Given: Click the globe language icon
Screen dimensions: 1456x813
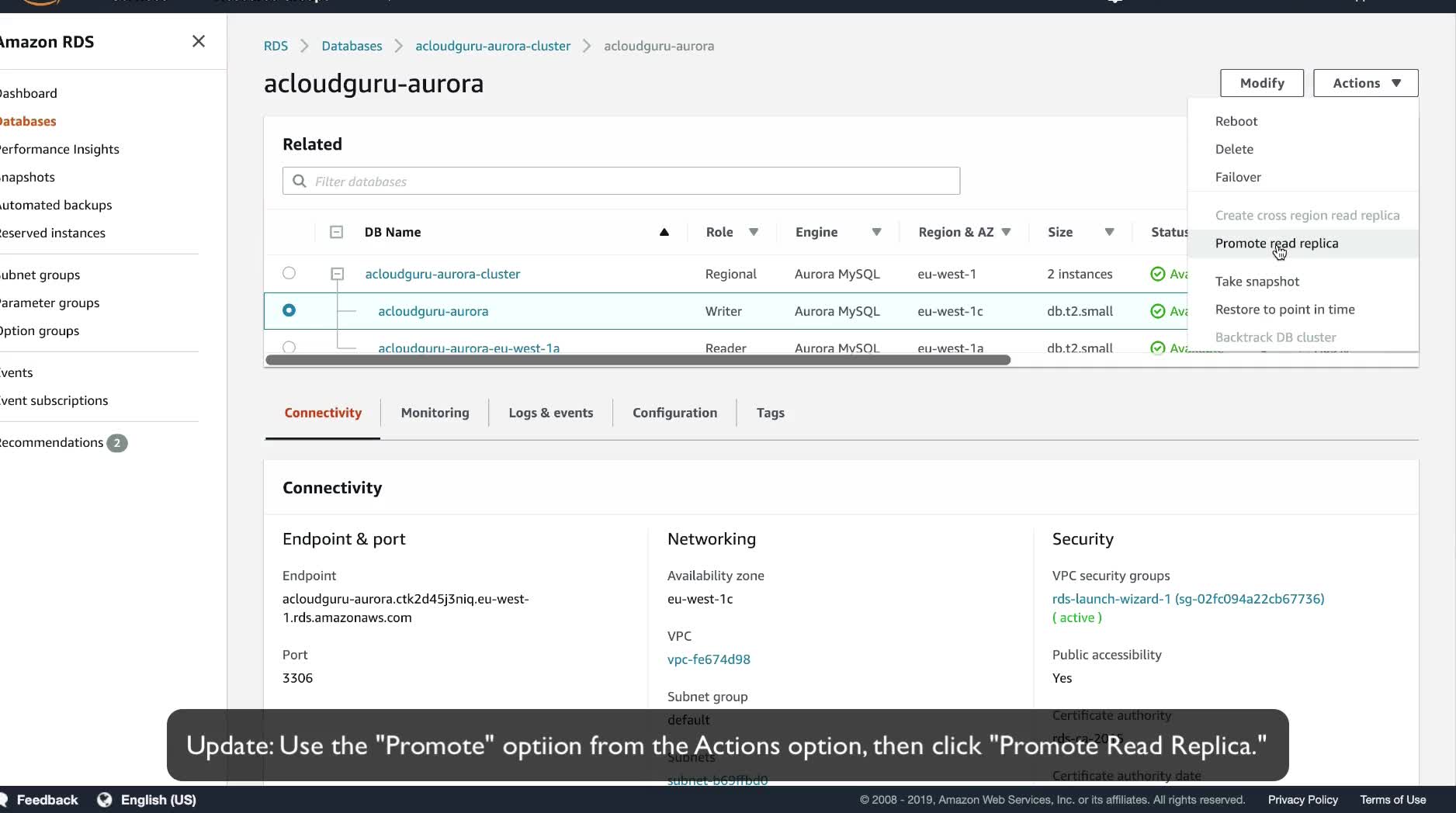Looking at the screenshot, I should pyautogui.click(x=105, y=800).
